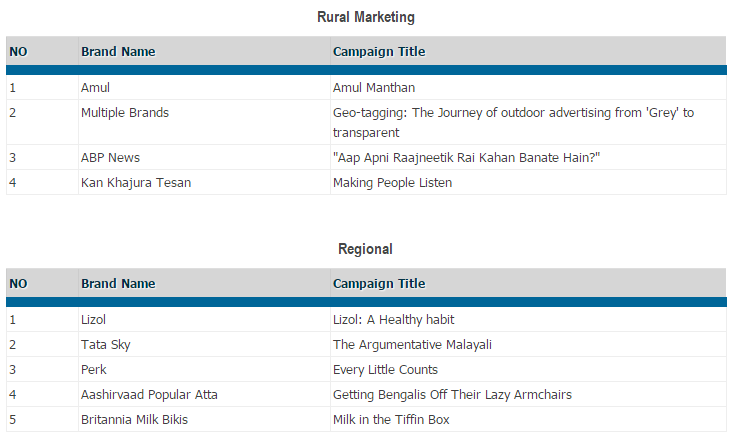Click the Regional section heading
The width and height of the screenshot is (731, 437).
tap(365, 249)
